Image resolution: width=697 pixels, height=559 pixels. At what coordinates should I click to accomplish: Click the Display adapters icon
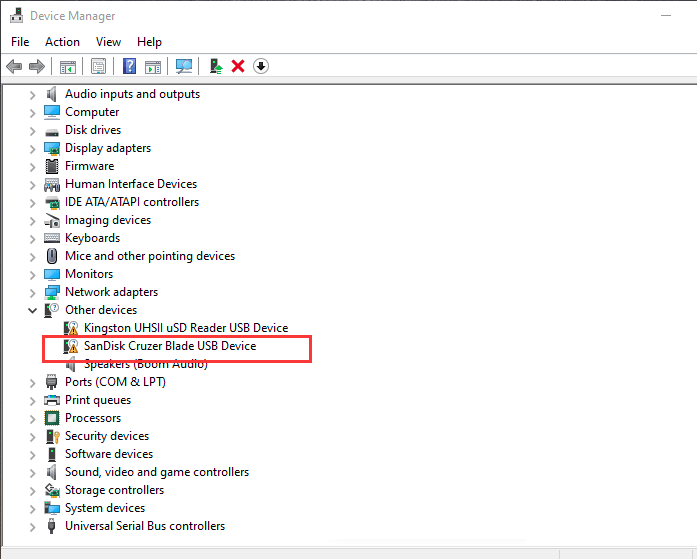coord(52,148)
